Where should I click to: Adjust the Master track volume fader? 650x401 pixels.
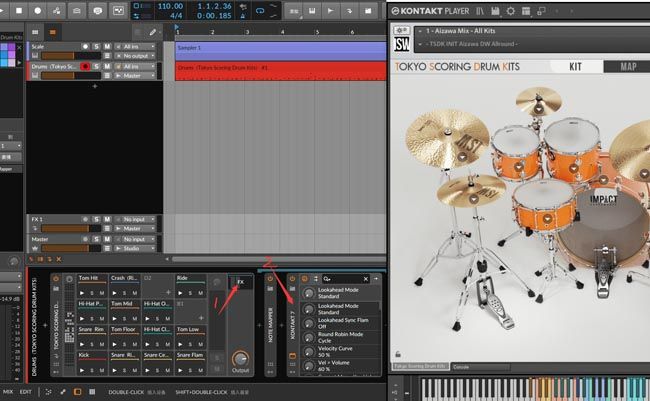pos(71,248)
